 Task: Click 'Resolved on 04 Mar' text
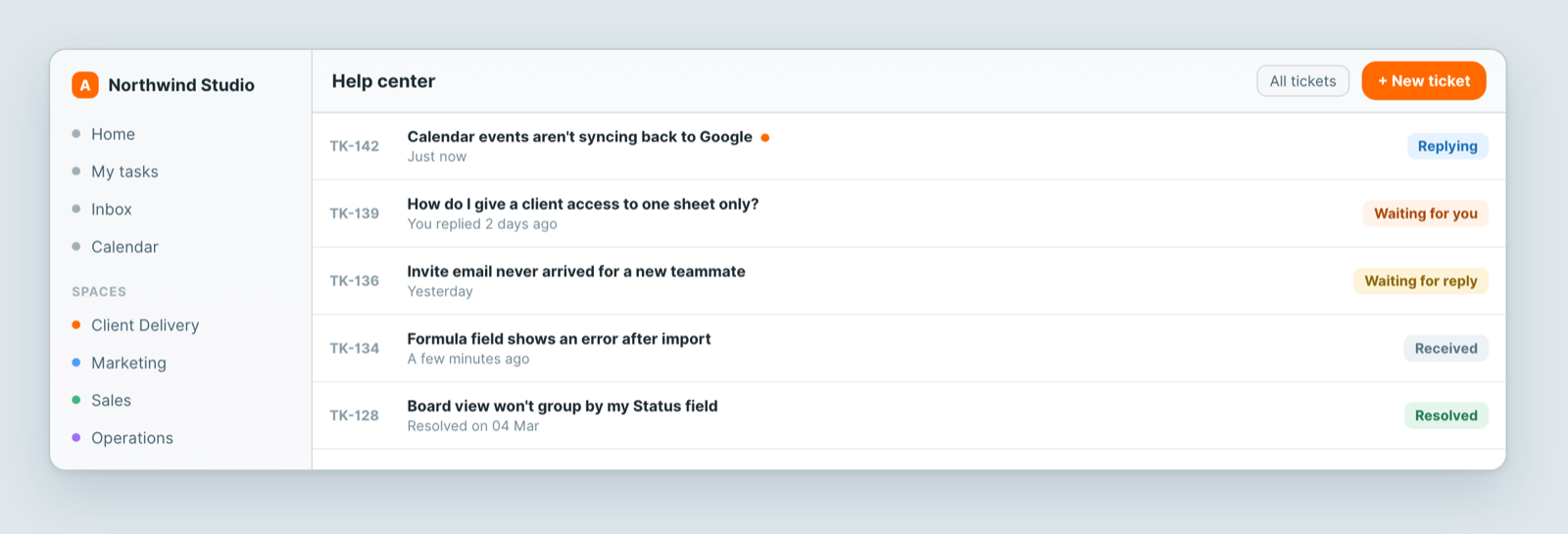point(473,426)
